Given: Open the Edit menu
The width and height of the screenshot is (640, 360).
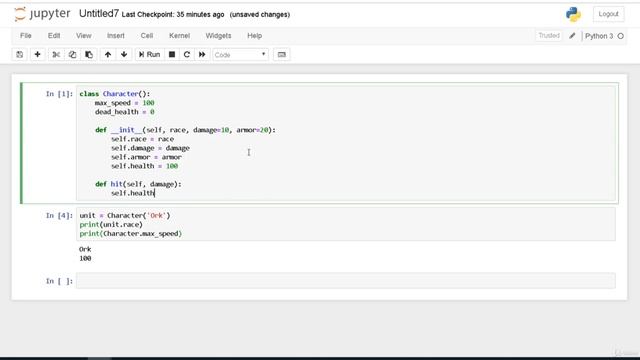Looking at the screenshot, I should click(54, 36).
